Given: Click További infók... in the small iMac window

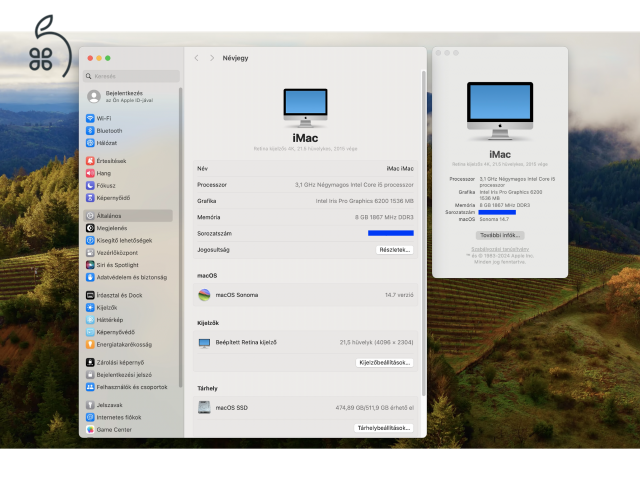Looking at the screenshot, I should pos(500,236).
